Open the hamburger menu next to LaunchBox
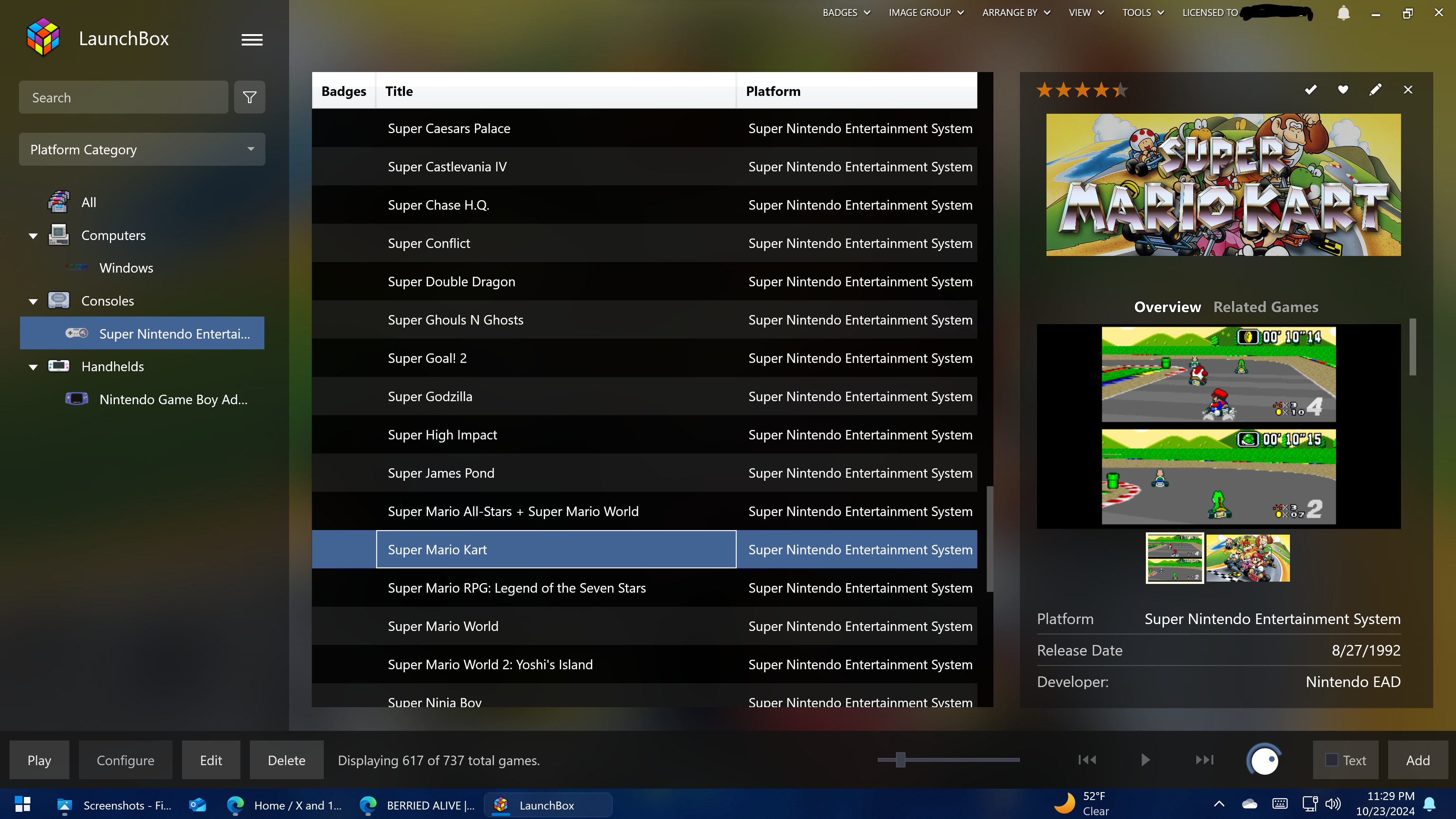 [252, 39]
